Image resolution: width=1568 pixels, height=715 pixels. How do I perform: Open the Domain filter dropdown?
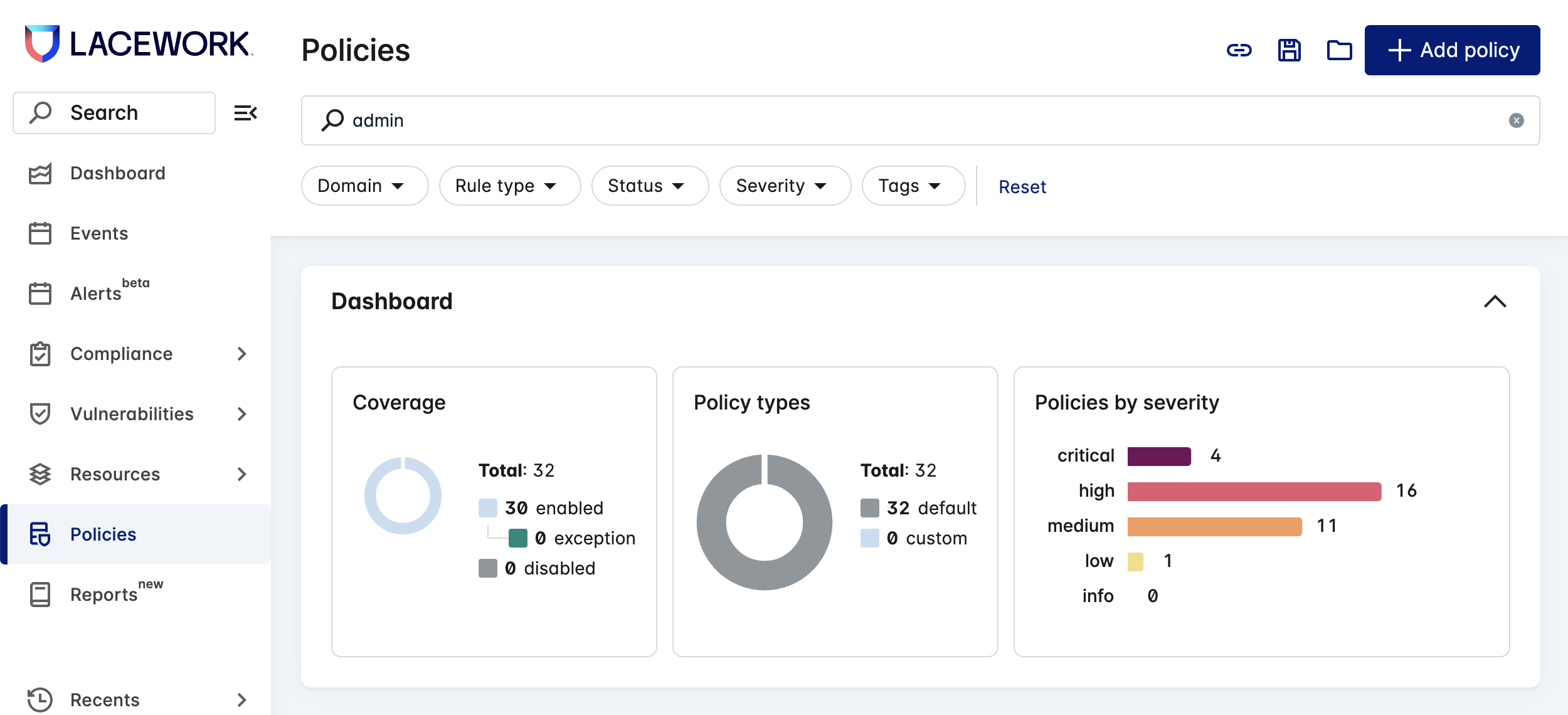[x=364, y=186]
